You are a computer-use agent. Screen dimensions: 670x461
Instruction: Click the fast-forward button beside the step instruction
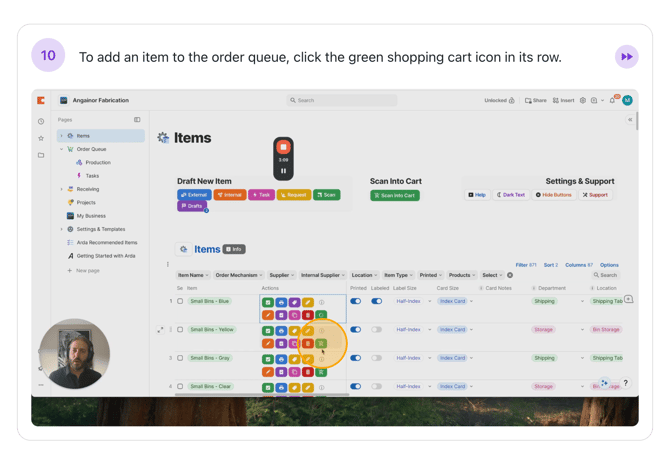[626, 57]
